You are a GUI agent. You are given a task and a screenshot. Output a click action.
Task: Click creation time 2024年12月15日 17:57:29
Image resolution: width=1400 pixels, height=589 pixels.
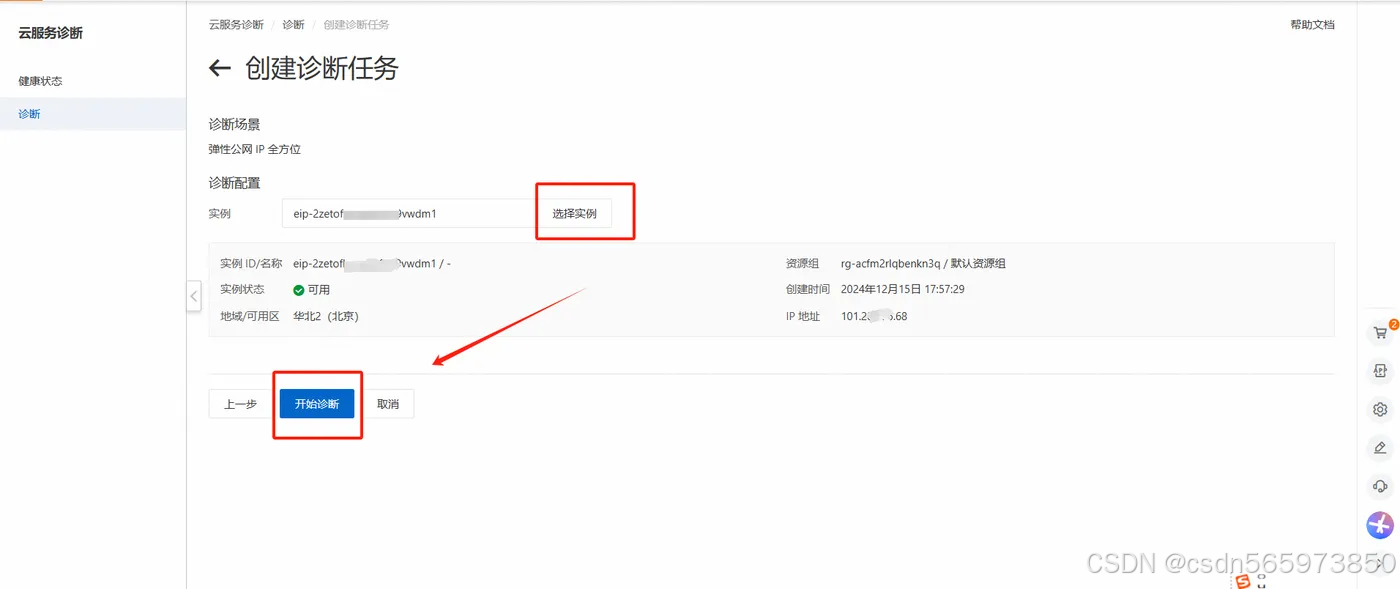pyautogui.click(x=903, y=290)
